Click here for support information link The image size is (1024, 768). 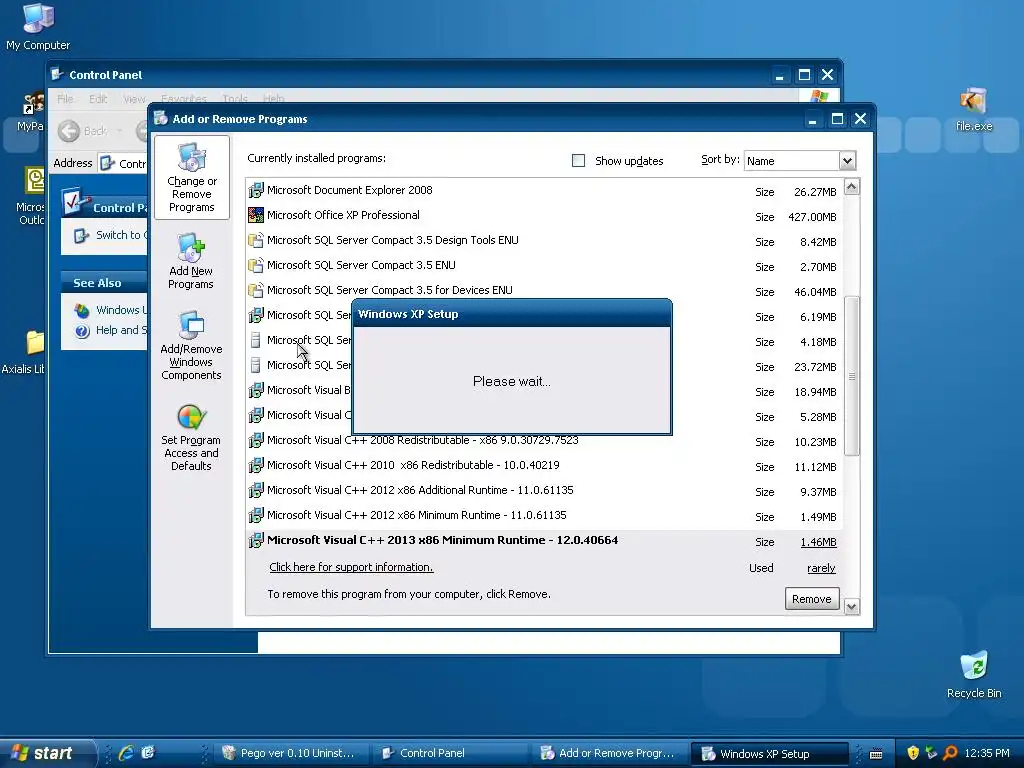pos(351,567)
